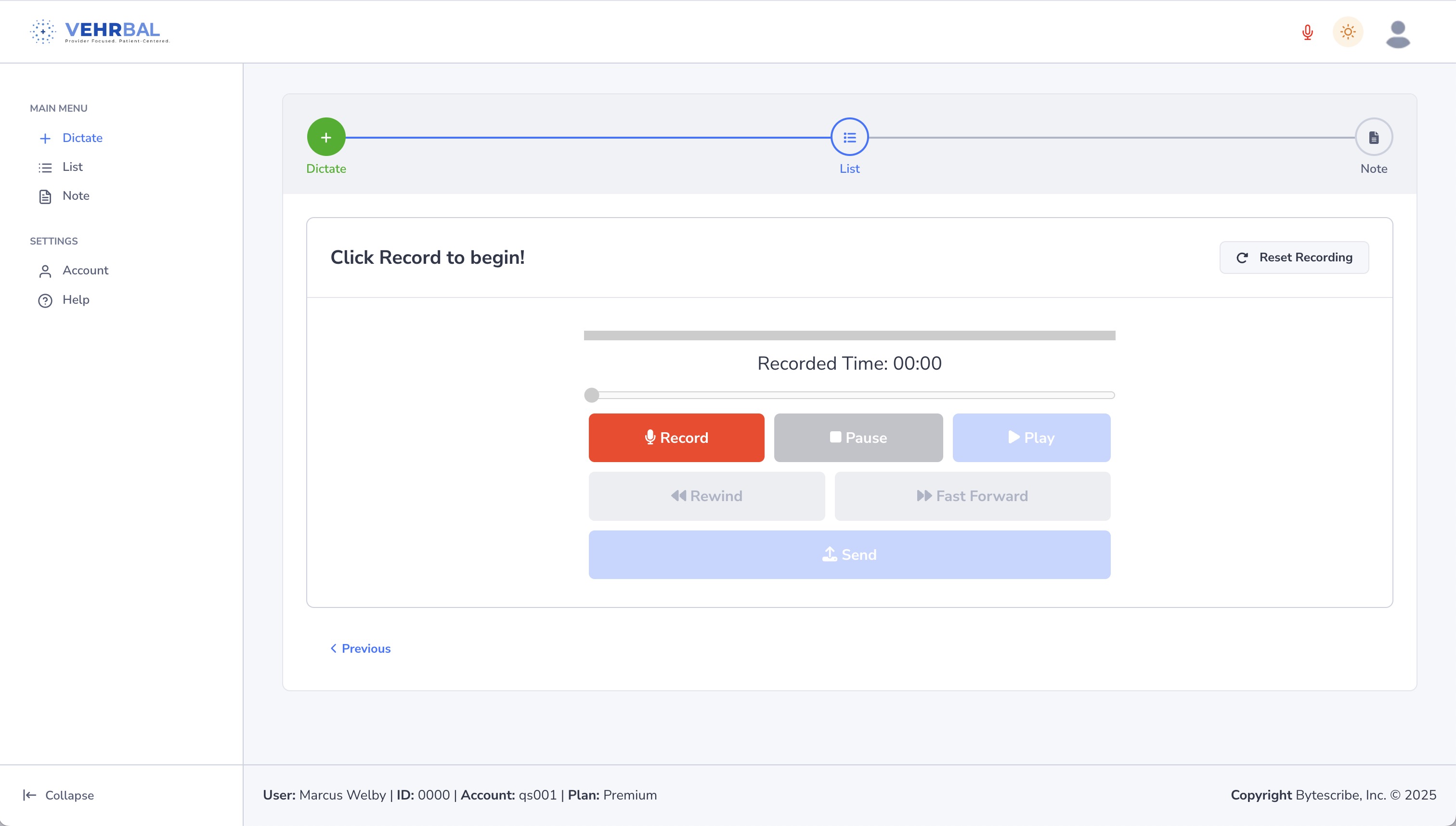Click the VEHRBAL logo
1456x826 pixels.
[100, 31]
